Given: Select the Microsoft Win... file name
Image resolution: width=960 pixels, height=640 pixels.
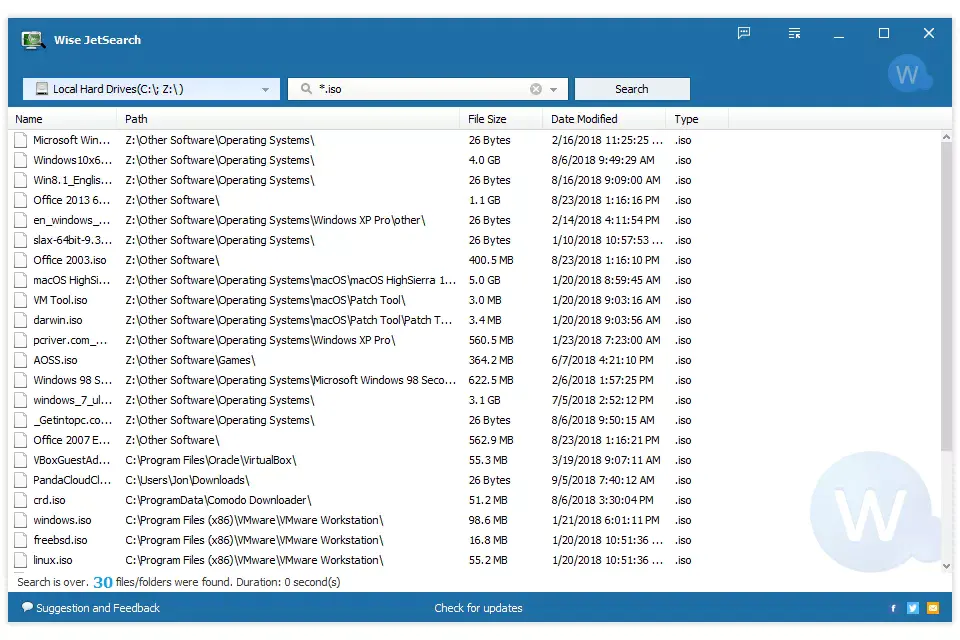Looking at the screenshot, I should tap(72, 140).
